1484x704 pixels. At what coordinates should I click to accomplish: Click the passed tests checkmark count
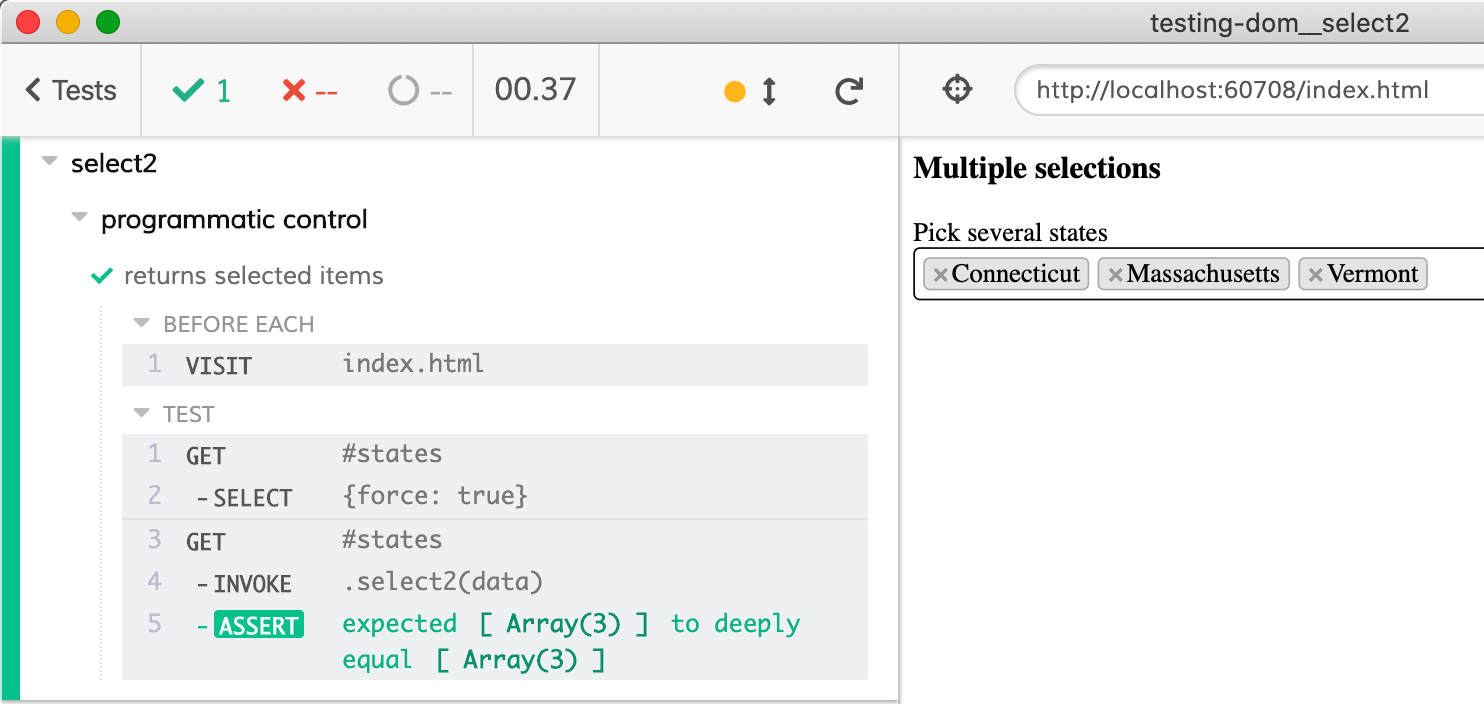202,91
